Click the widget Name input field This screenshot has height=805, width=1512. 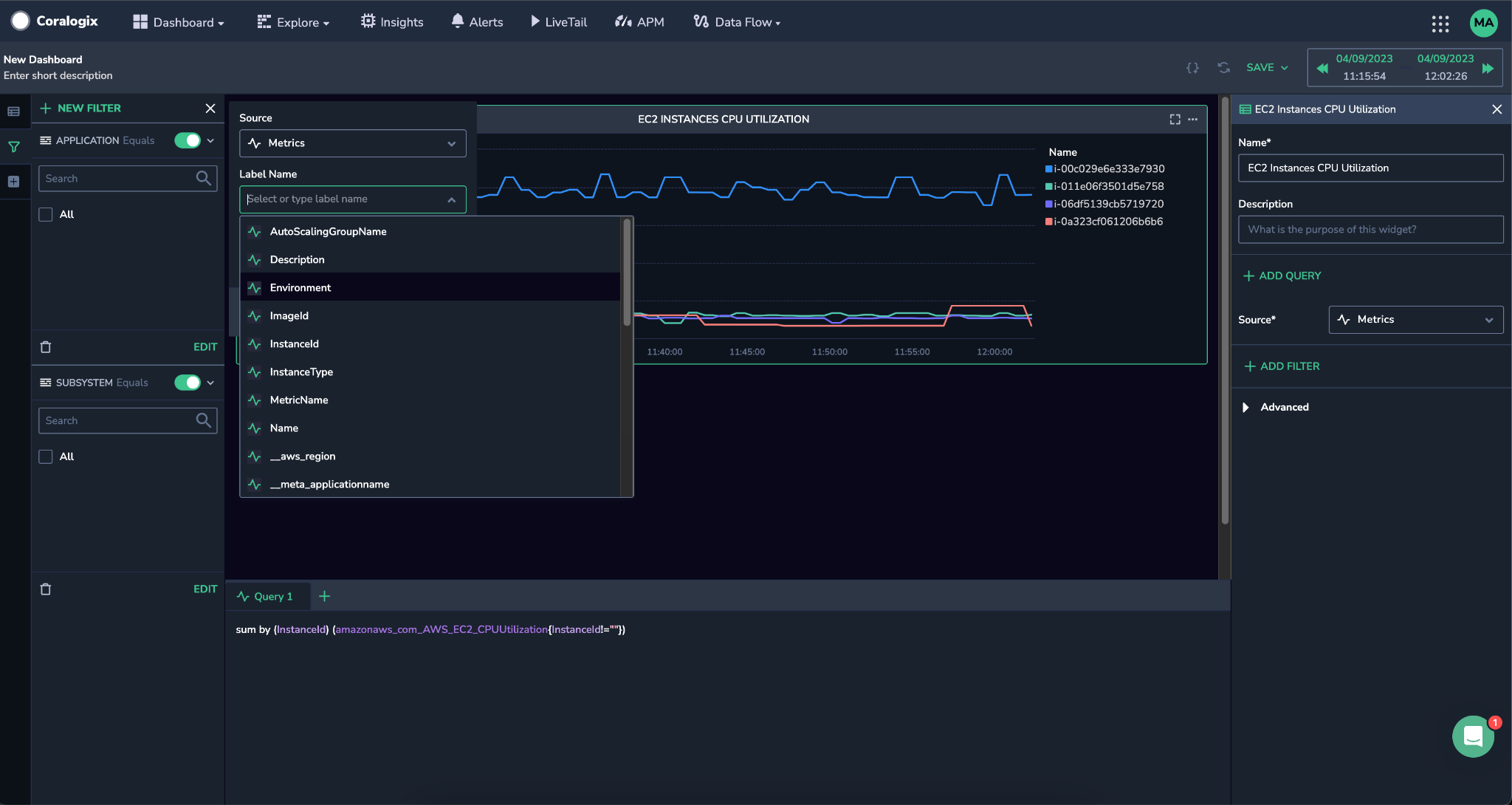click(x=1370, y=168)
